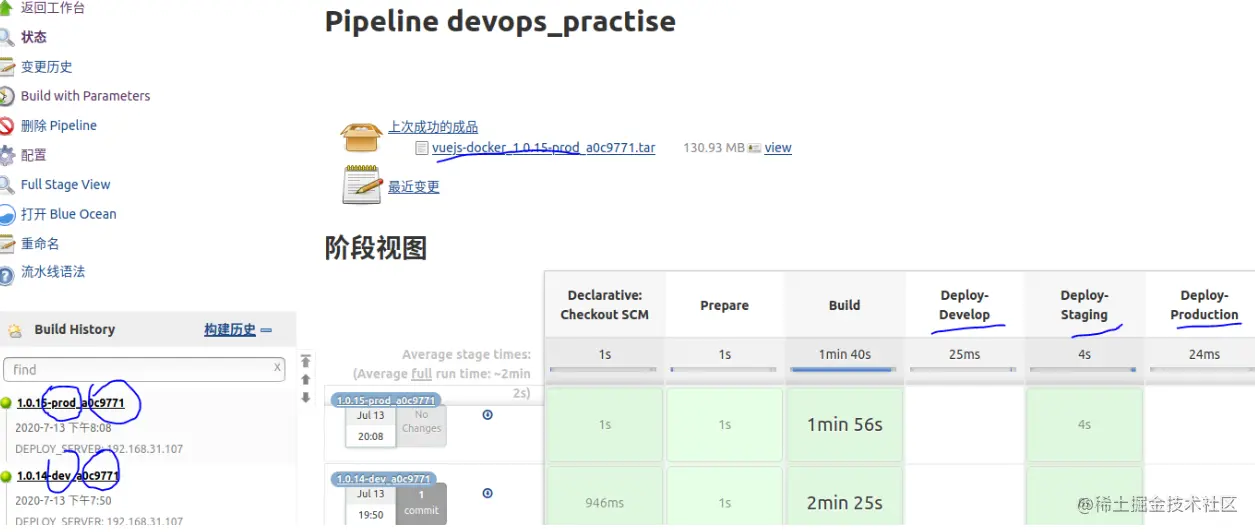Screen dimensions: 1255x532
Task: Open 打开 Blue Ocean link
Action: (69, 214)
